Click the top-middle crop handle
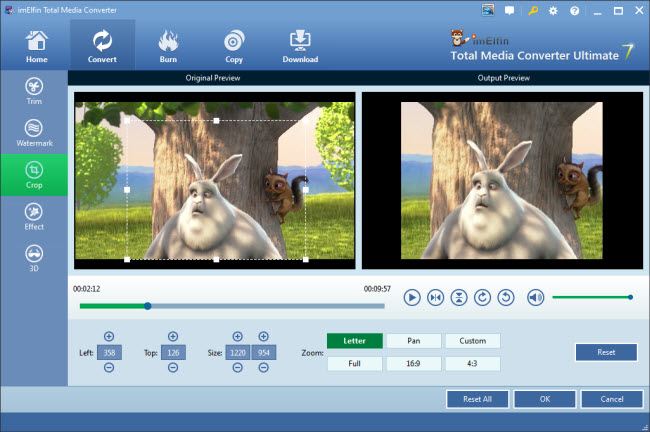This screenshot has height=432, width=650. pos(216,121)
